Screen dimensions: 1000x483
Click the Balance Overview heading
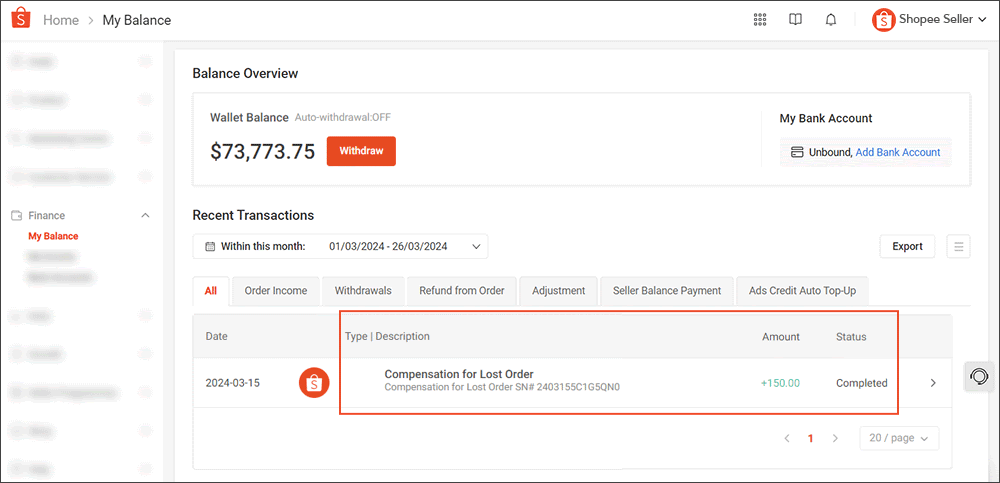(246, 73)
